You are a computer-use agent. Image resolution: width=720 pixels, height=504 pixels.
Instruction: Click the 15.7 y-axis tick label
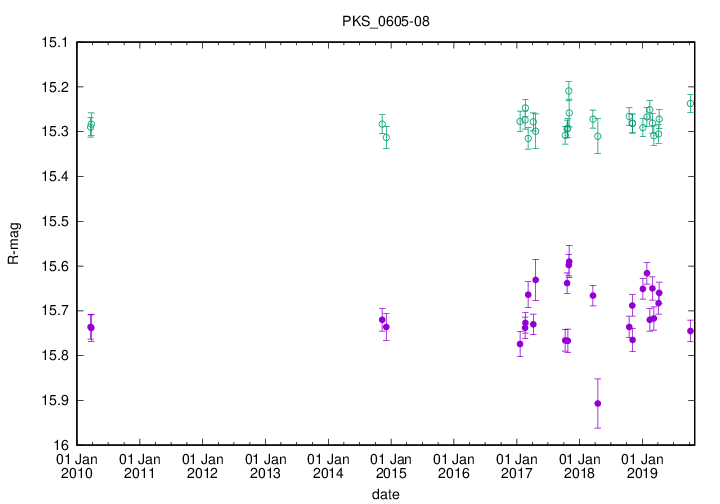pos(54,310)
